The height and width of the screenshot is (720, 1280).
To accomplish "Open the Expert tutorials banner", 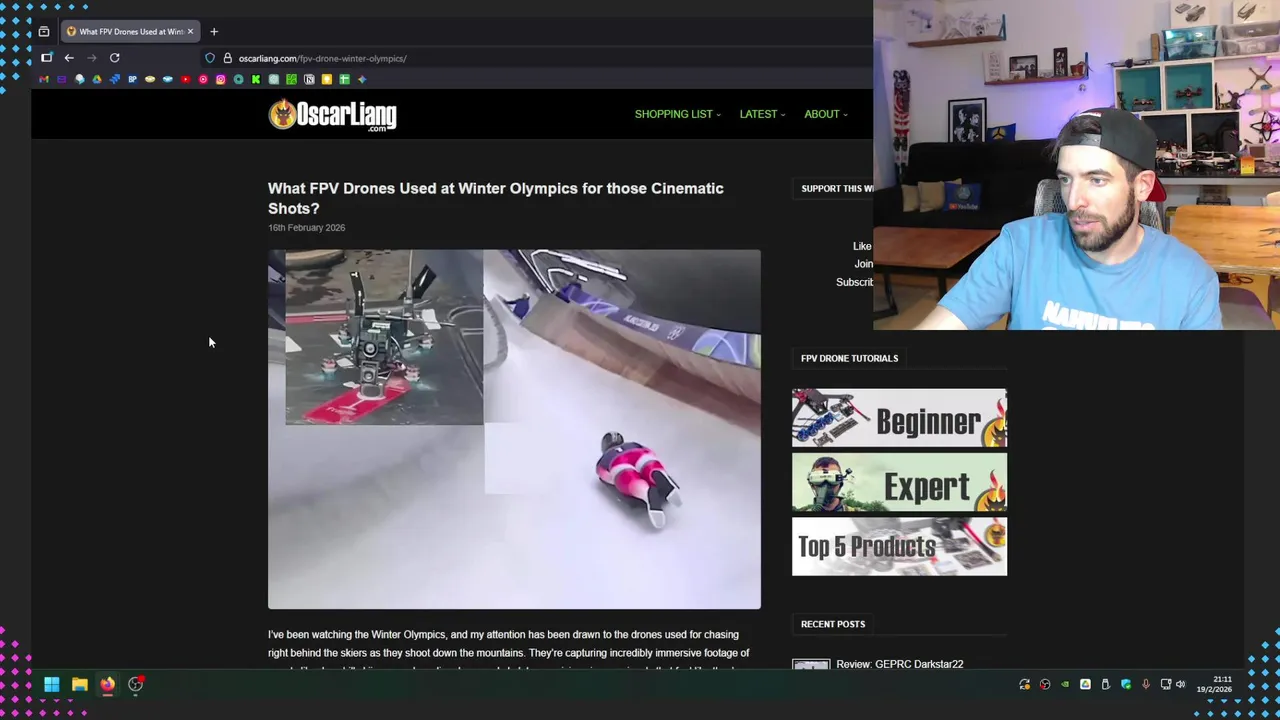I will [x=899, y=483].
